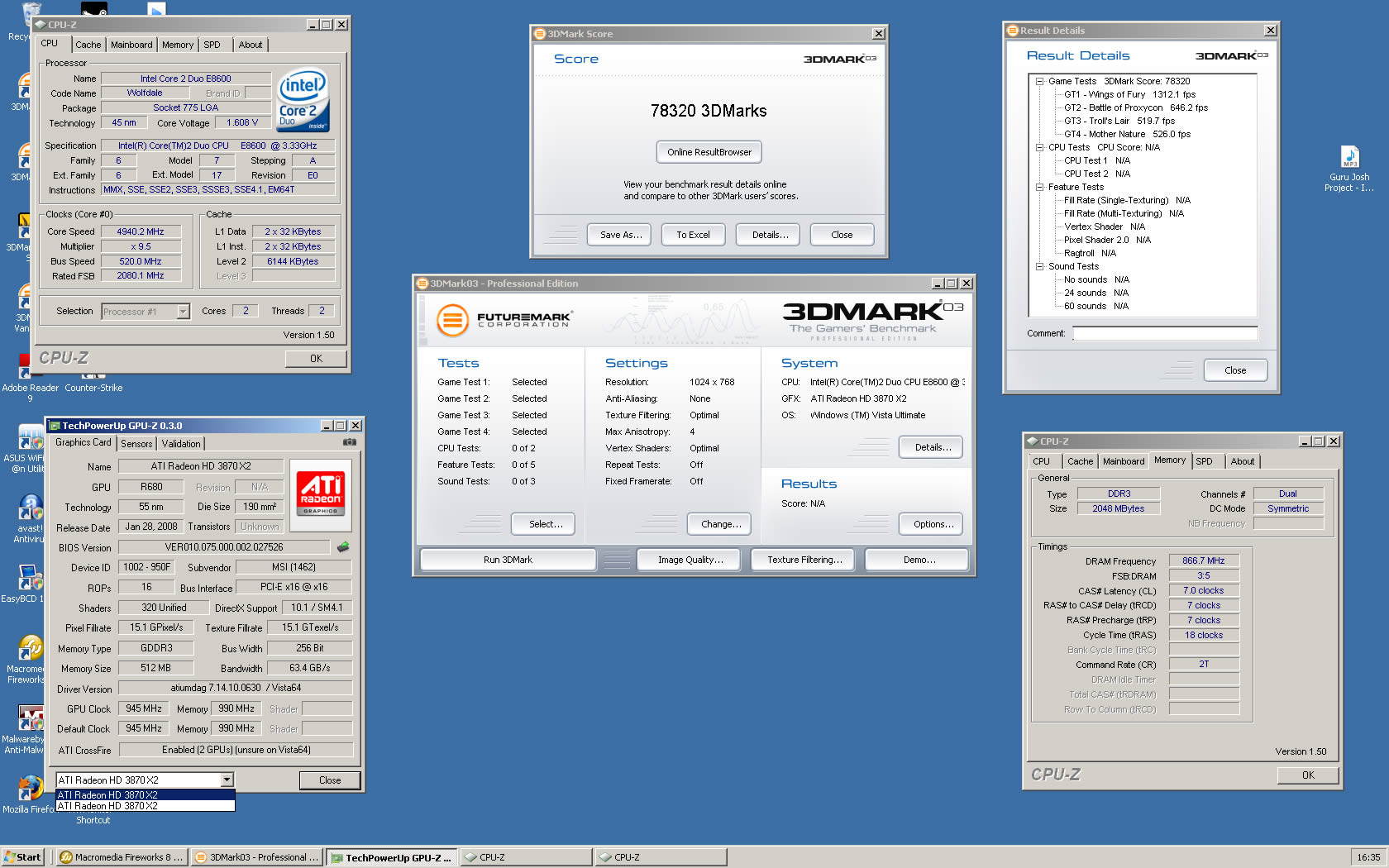1389x868 pixels.
Task: Open the About tab in the memory CPU-Z window
Action: click(x=1242, y=461)
